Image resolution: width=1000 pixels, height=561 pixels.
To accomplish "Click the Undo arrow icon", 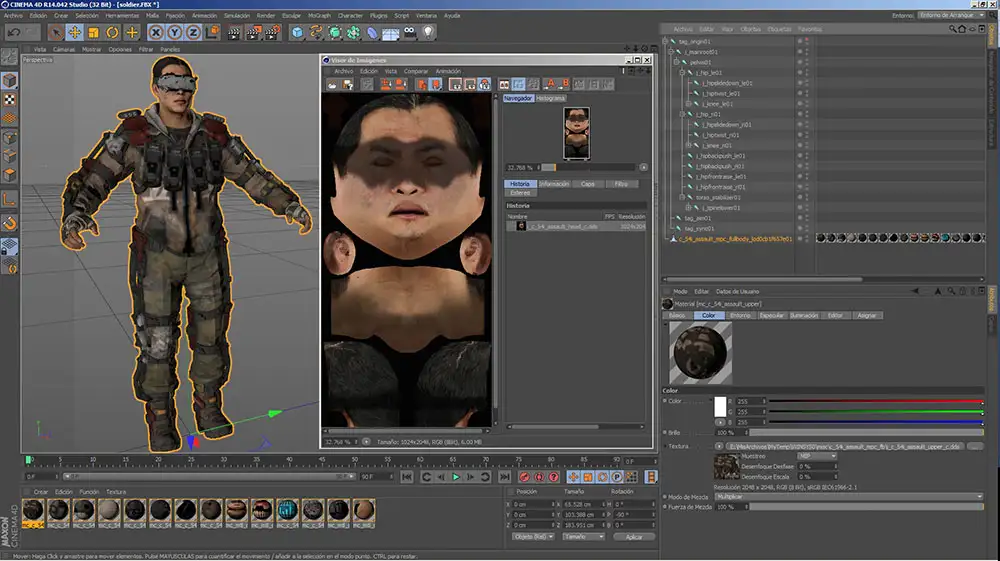I will tap(14, 32).
